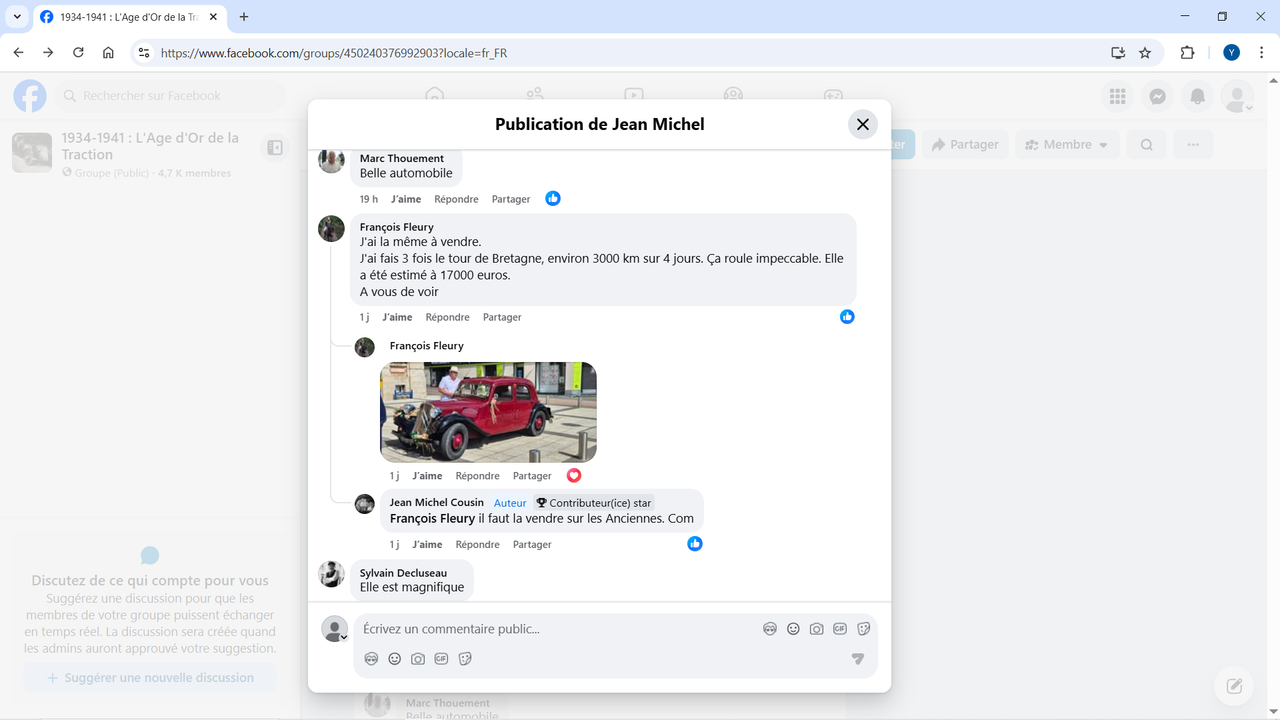
Task: Like François Fleury's car photo reply
Action: click(427, 476)
